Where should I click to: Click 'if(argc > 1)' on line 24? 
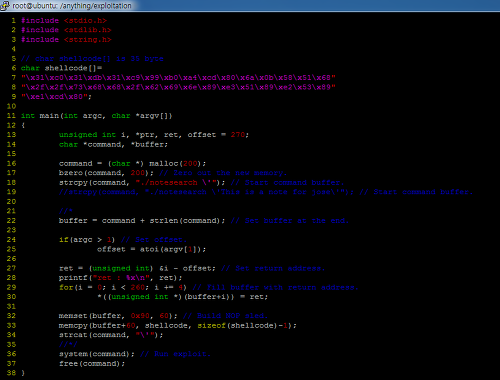[87, 240]
